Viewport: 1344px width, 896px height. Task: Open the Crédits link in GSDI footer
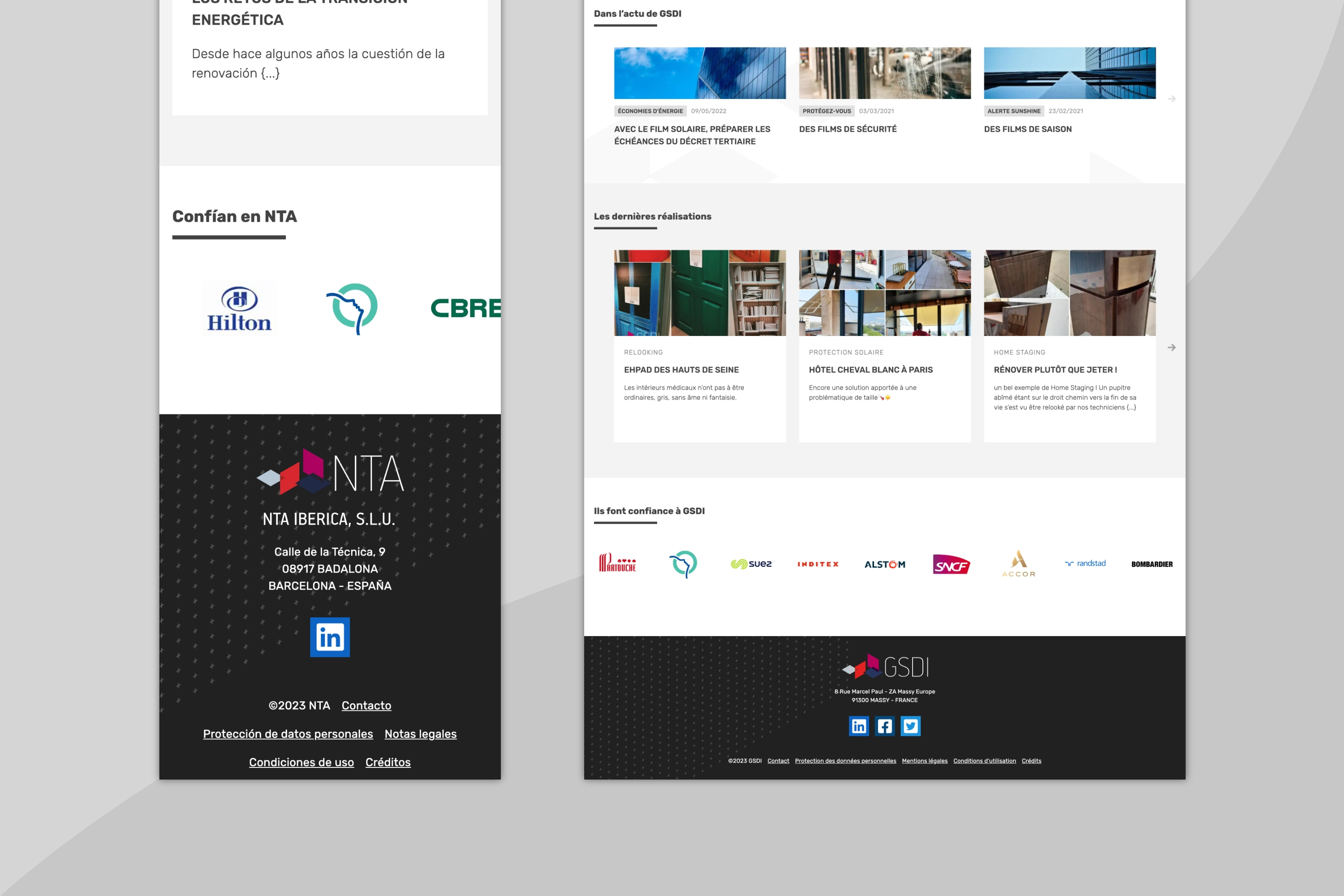1031,761
